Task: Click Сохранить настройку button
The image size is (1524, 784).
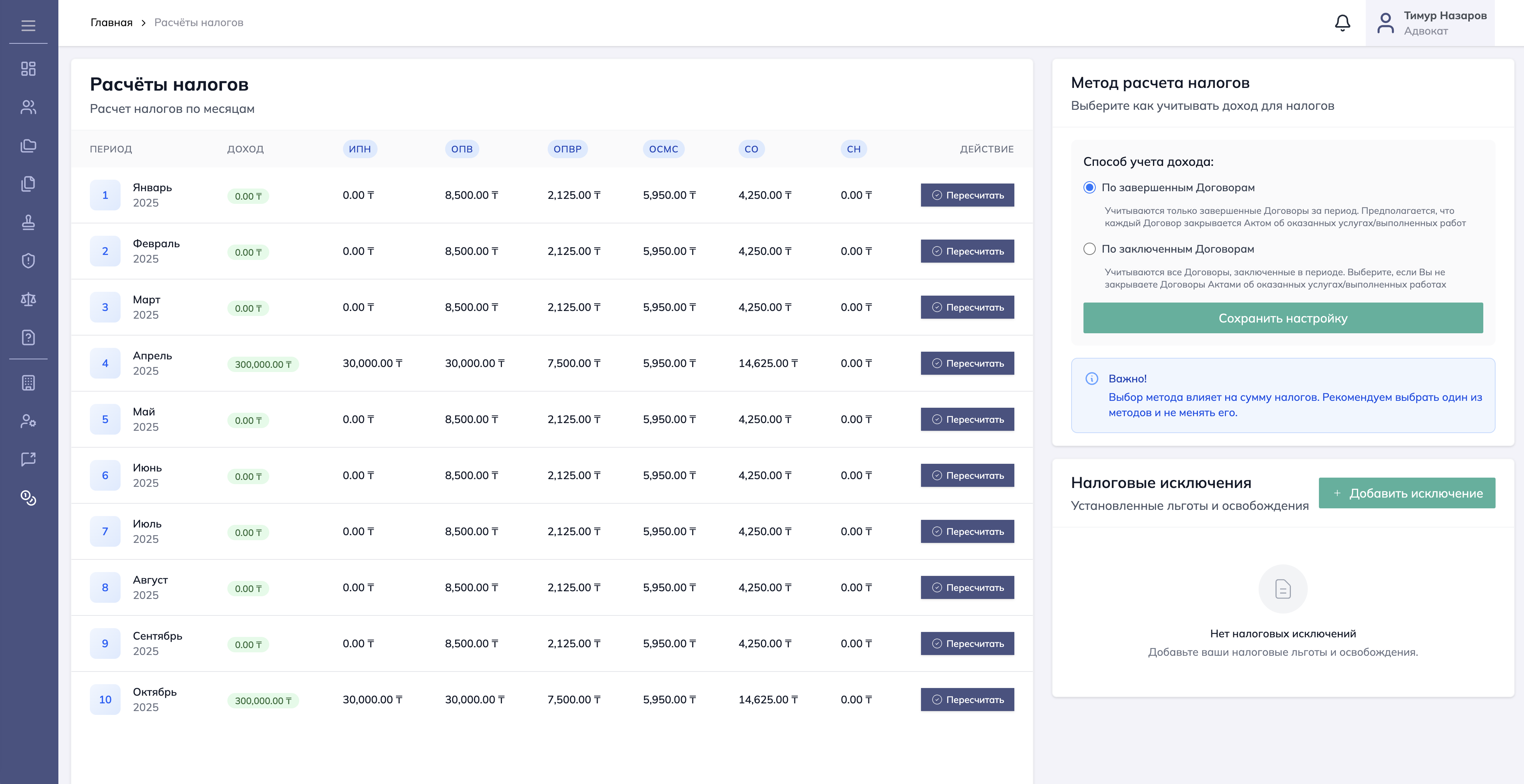Action: (1283, 318)
